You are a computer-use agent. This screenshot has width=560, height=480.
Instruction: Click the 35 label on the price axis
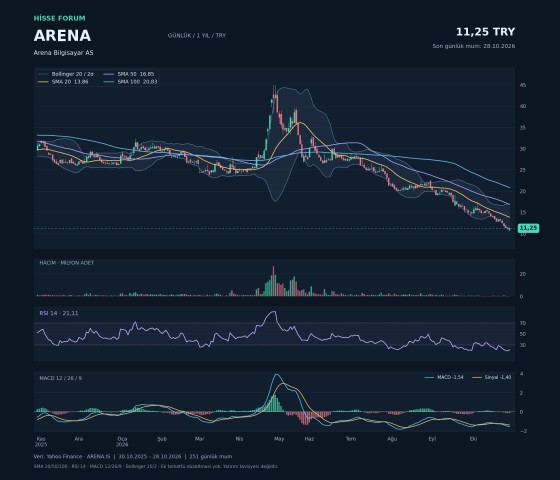point(523,128)
